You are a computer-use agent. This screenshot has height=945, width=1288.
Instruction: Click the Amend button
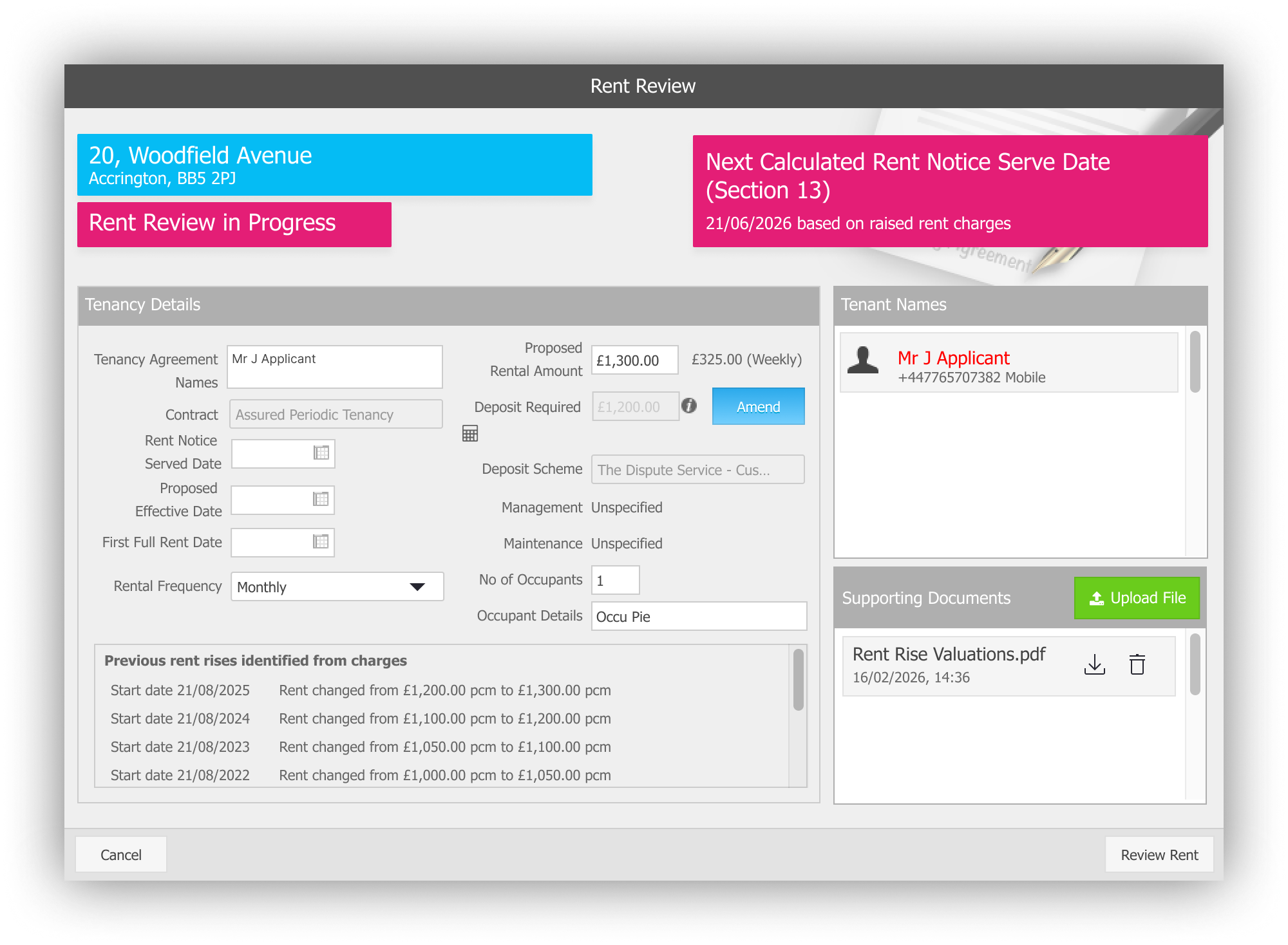click(759, 406)
